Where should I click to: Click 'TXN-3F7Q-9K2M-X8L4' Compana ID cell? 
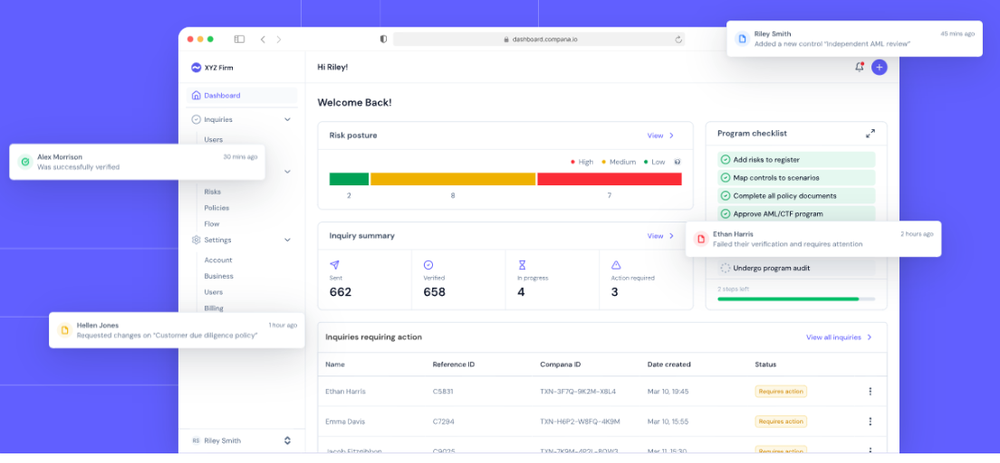[578, 392]
